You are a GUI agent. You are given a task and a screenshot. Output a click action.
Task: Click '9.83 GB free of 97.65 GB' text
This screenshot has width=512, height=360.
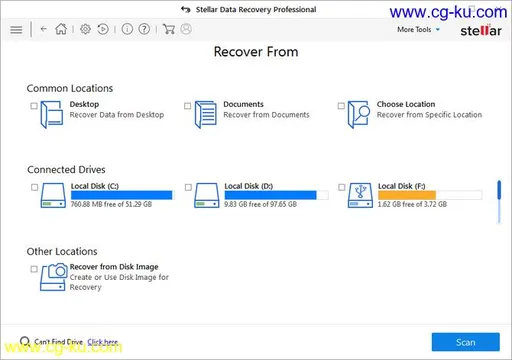260,204
